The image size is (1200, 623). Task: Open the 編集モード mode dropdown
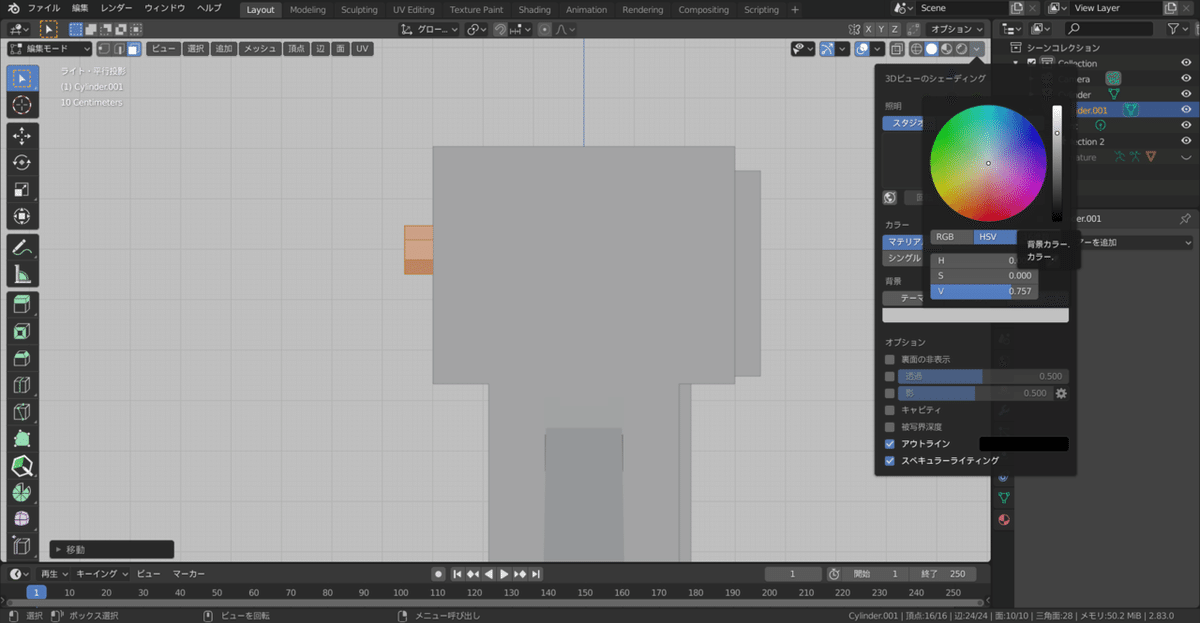pos(50,49)
